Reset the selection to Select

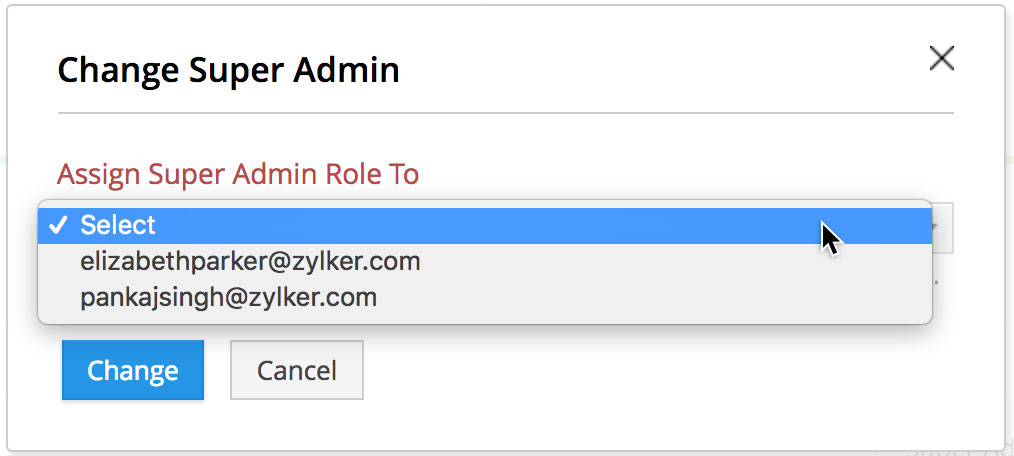[x=485, y=225]
